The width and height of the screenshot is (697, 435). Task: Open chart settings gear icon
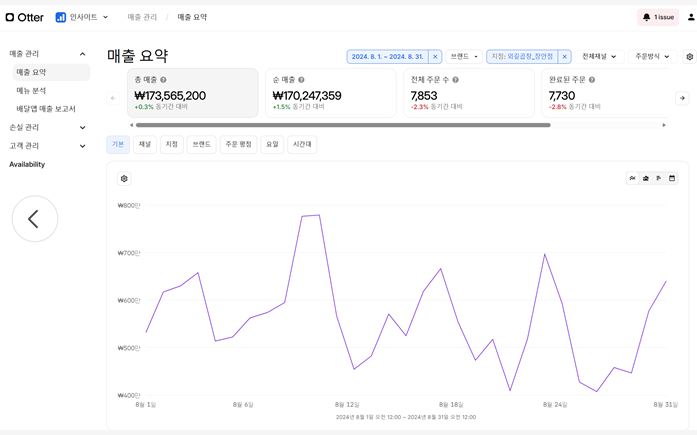tap(124, 179)
